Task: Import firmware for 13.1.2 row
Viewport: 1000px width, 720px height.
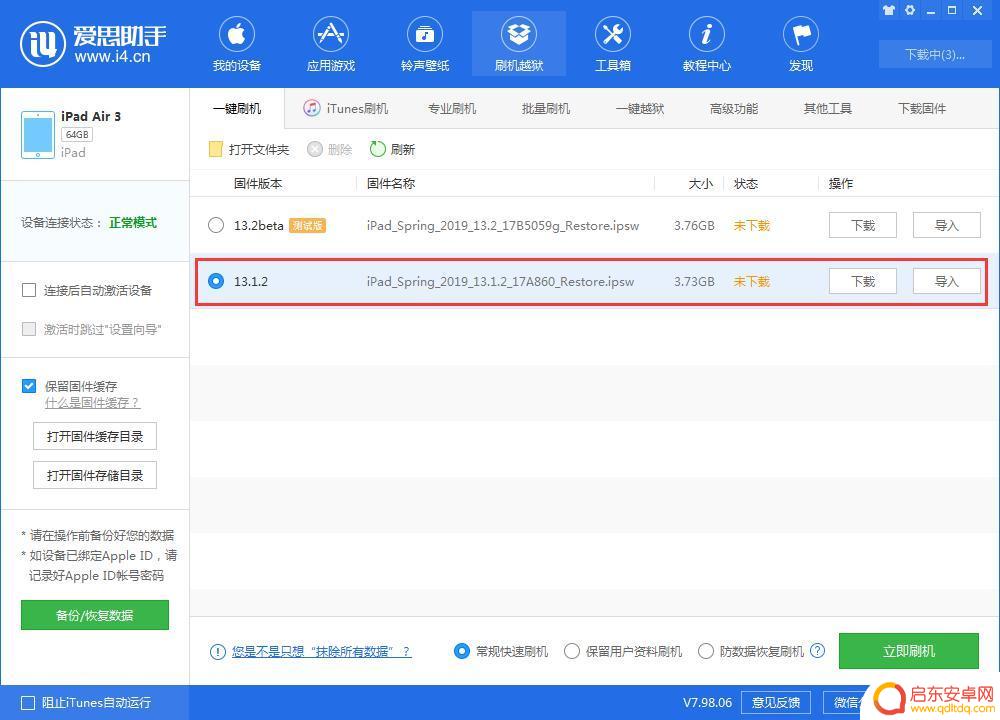Action: tap(946, 281)
